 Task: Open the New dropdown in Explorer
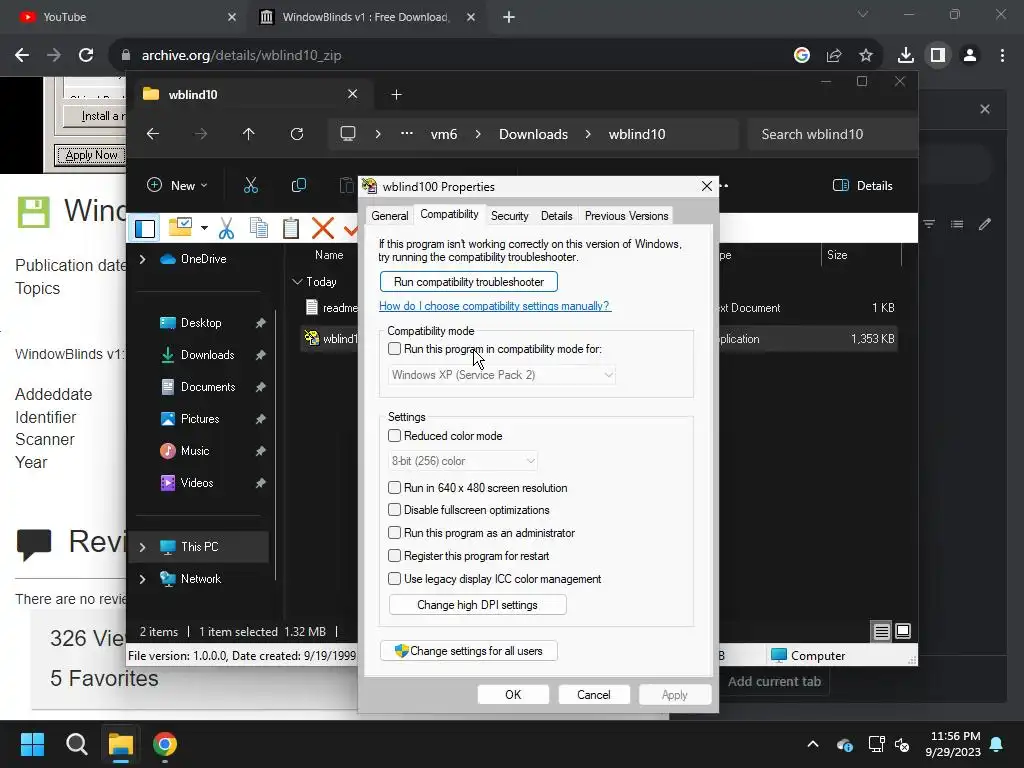pos(177,185)
